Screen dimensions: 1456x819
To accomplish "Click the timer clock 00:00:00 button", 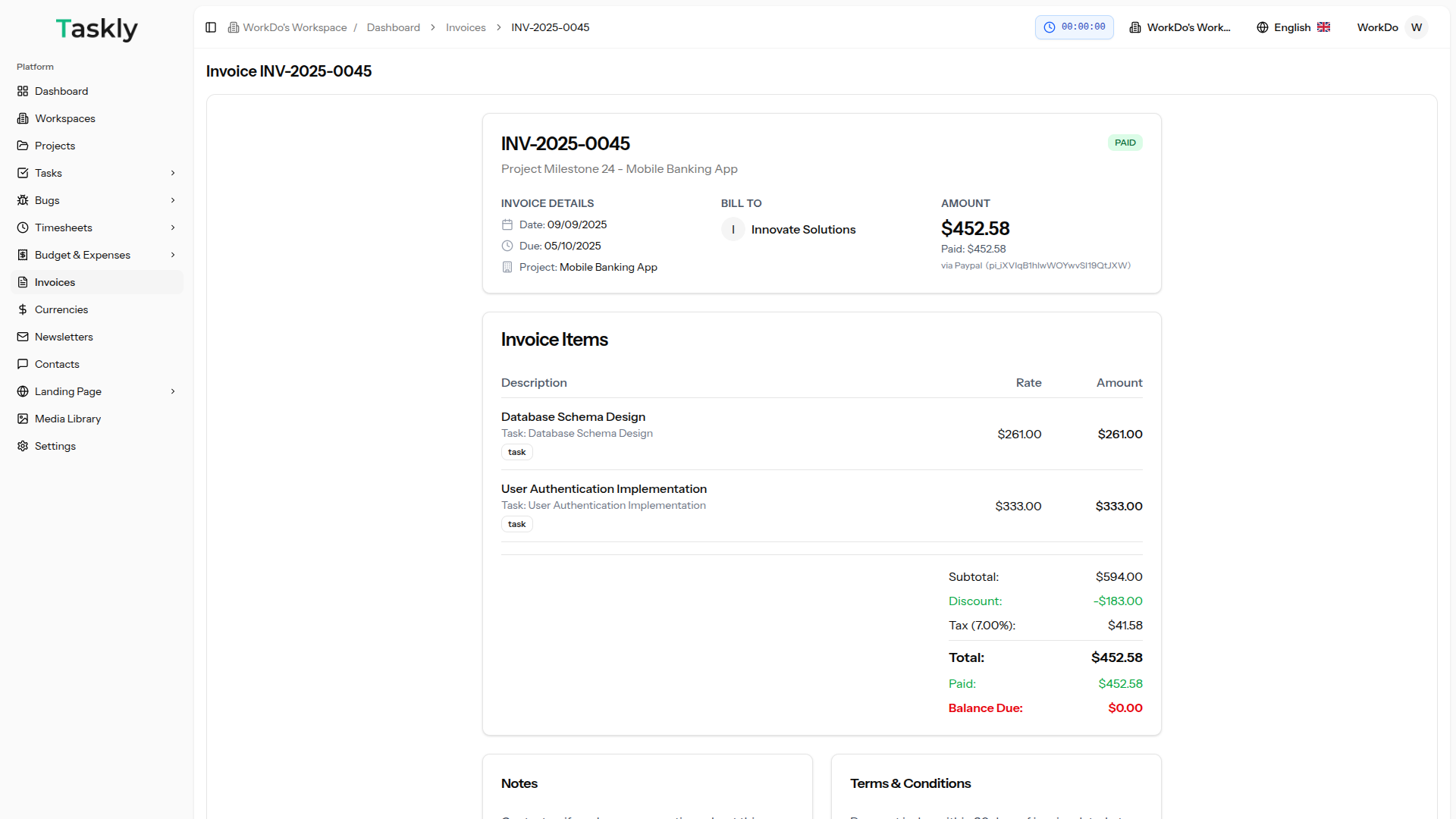I will 1074,27.
